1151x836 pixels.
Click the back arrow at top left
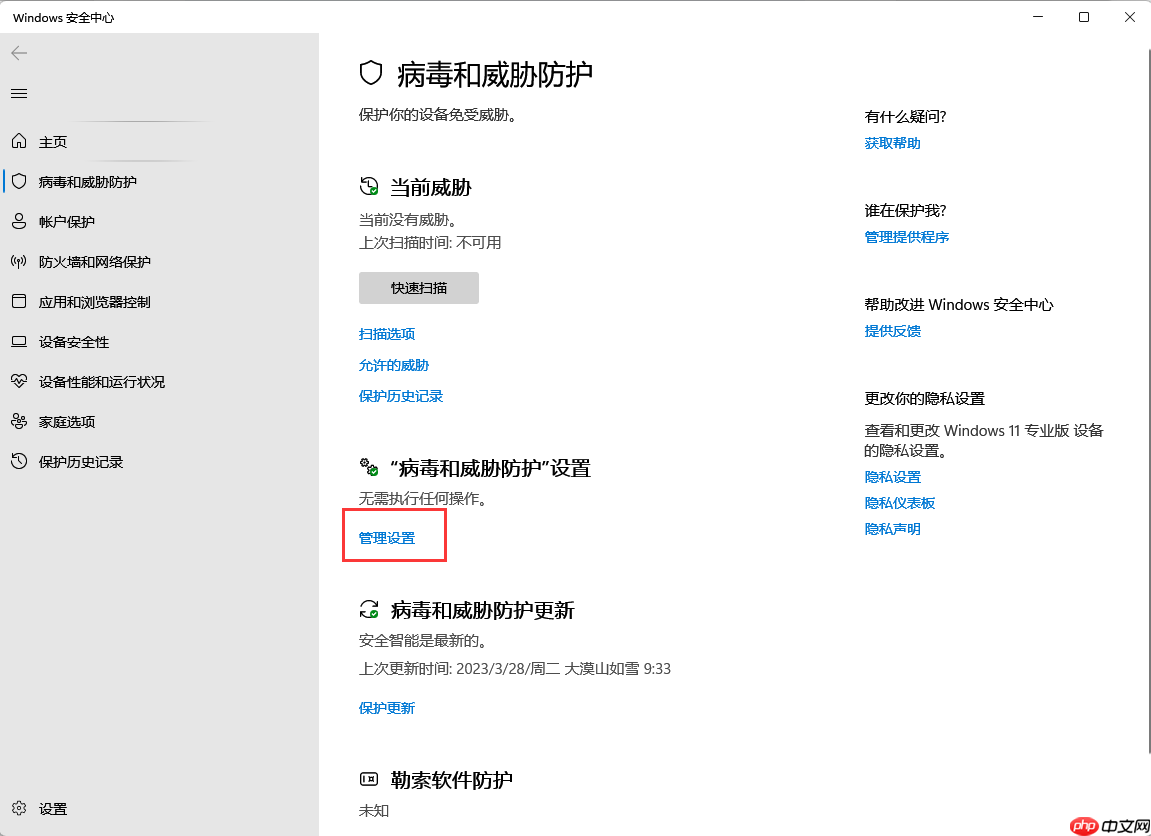tap(19, 53)
